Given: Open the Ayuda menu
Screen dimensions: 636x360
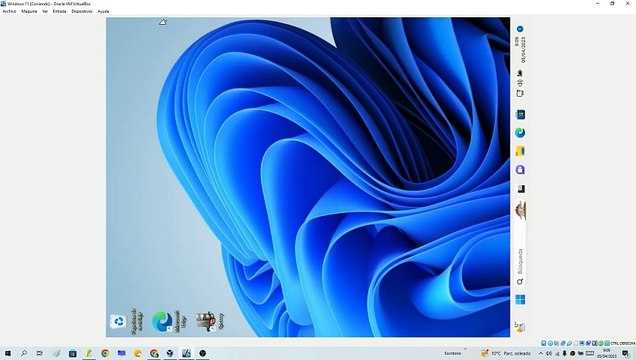Looking at the screenshot, I should click(x=103, y=11).
